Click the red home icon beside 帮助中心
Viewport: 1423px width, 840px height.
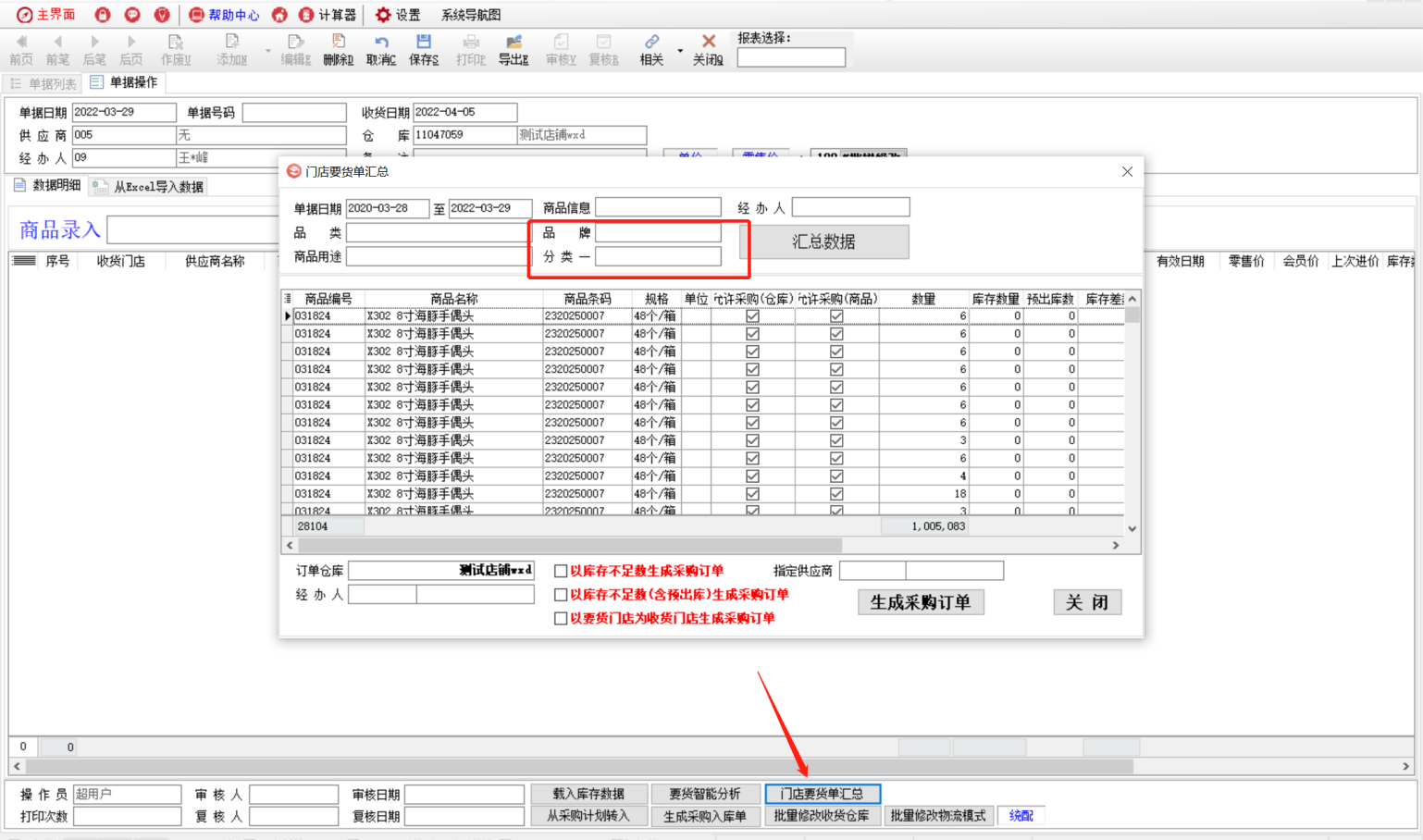coord(279,15)
